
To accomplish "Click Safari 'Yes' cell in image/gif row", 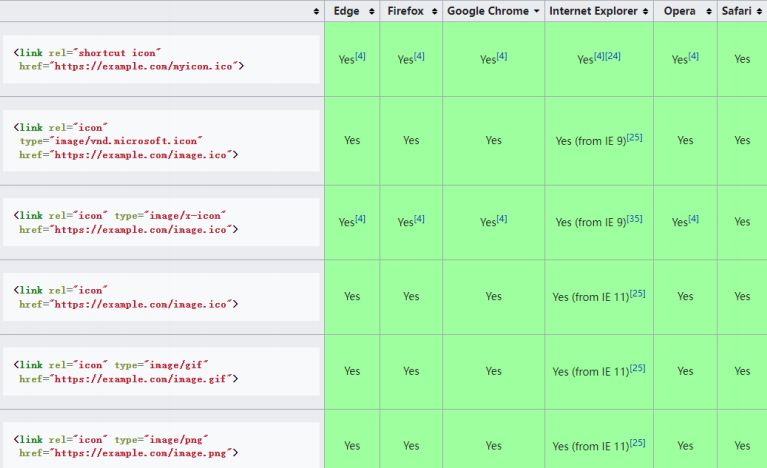I will (x=742, y=371).
